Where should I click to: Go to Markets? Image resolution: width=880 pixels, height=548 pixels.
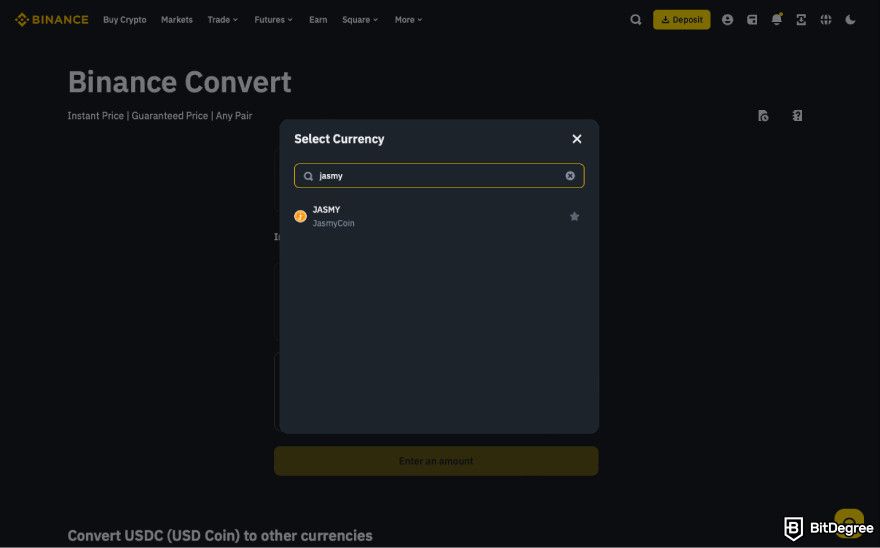(177, 20)
